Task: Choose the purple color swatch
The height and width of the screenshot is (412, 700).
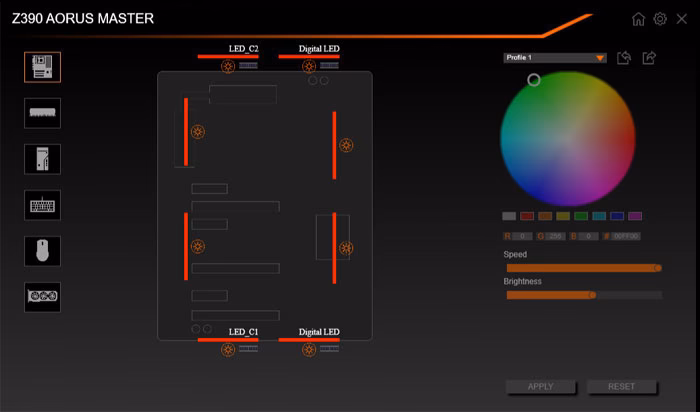Action: pyautogui.click(x=635, y=216)
